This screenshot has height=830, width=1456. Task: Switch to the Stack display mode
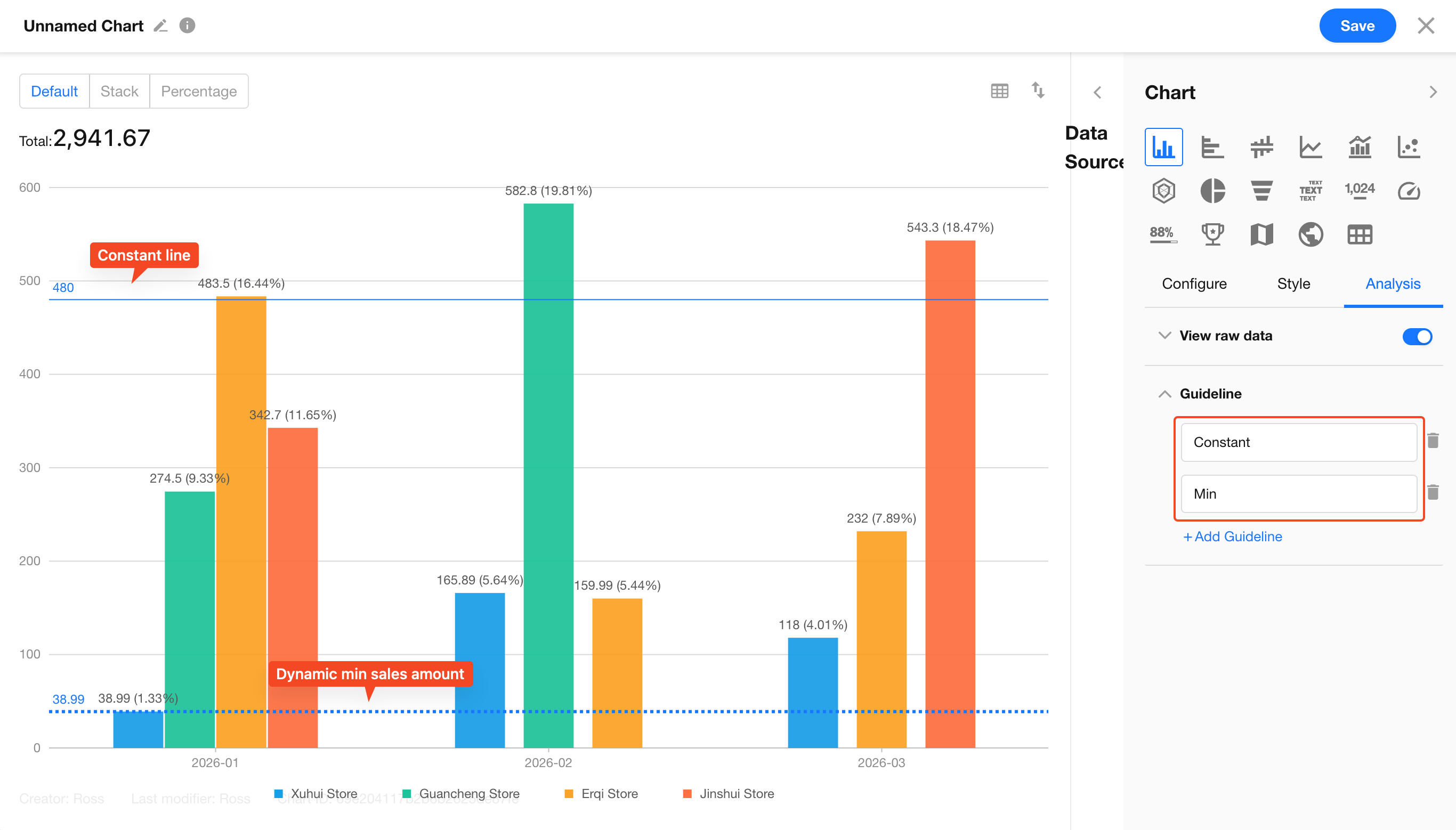pyautogui.click(x=119, y=91)
